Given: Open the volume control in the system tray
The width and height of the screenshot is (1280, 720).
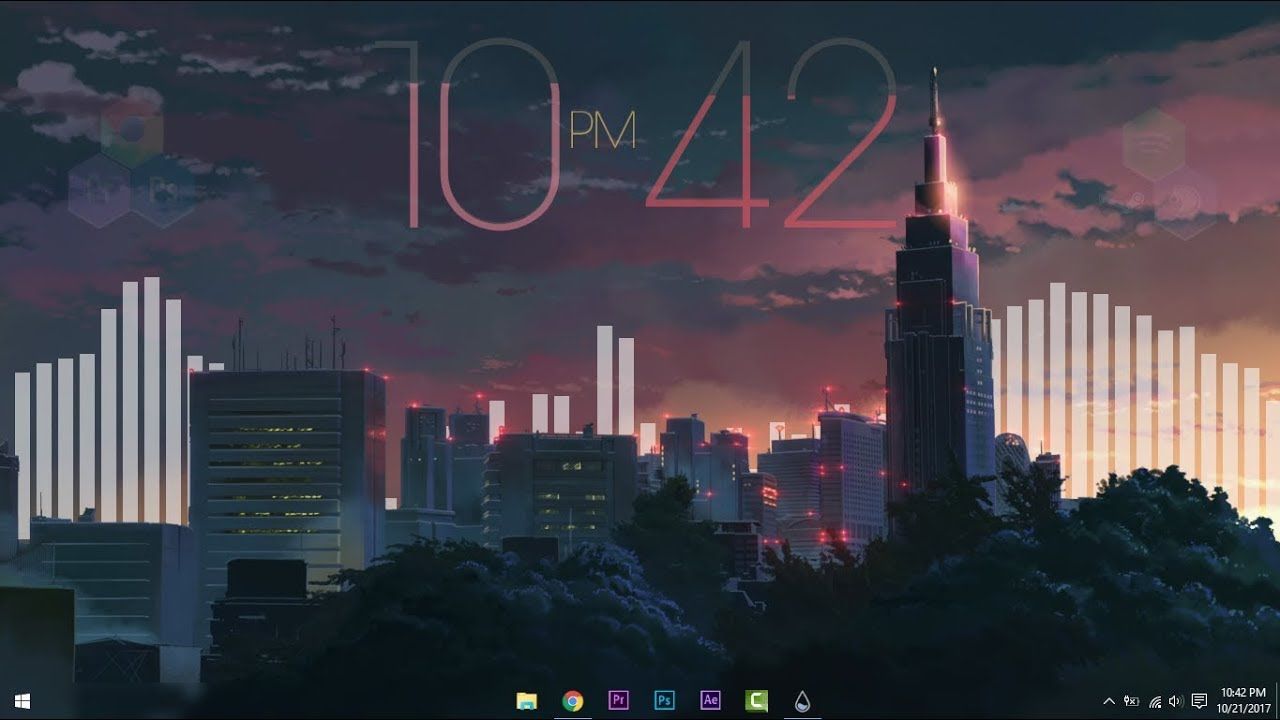Looking at the screenshot, I should tap(1175, 701).
